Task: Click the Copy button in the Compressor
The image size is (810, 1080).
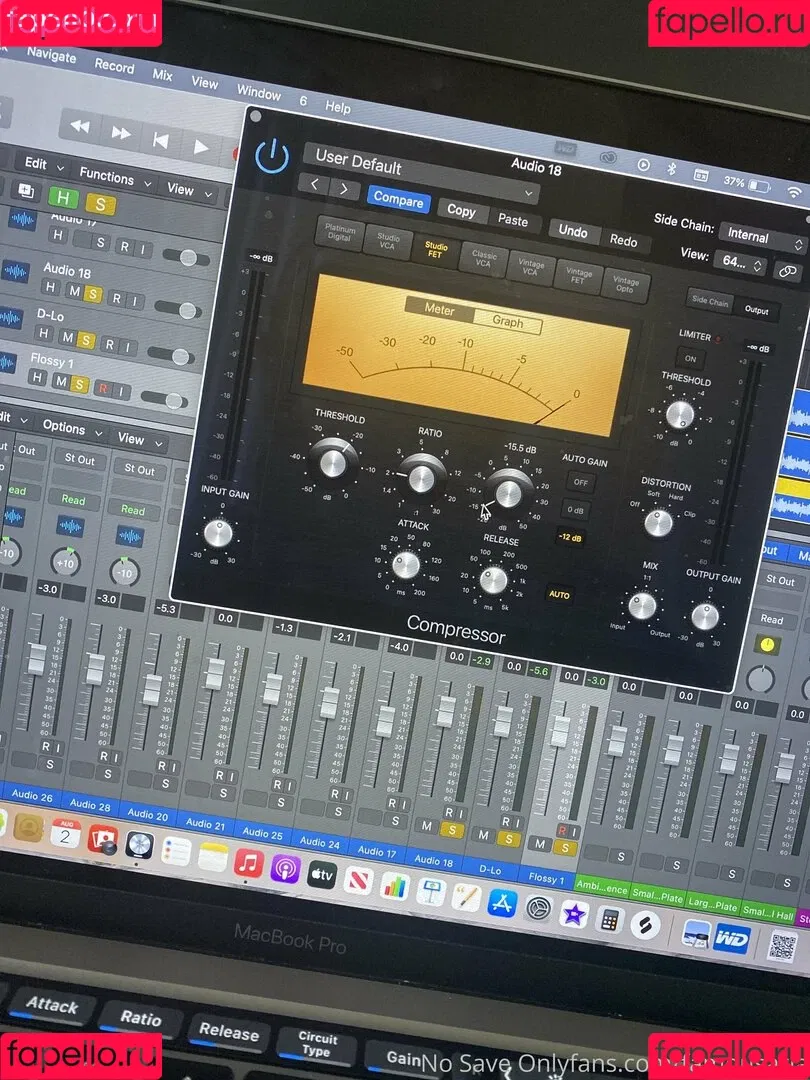Action: [461, 211]
